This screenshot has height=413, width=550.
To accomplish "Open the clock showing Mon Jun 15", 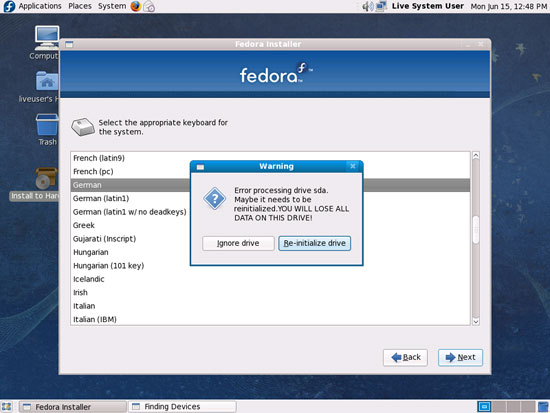I will [509, 6].
